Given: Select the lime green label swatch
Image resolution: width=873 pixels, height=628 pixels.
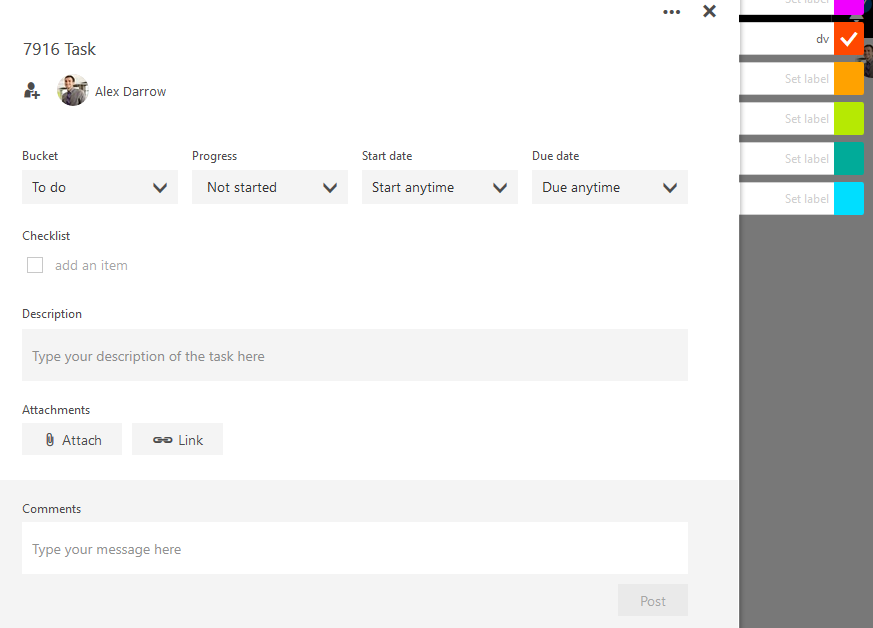Looking at the screenshot, I should click(x=849, y=119).
